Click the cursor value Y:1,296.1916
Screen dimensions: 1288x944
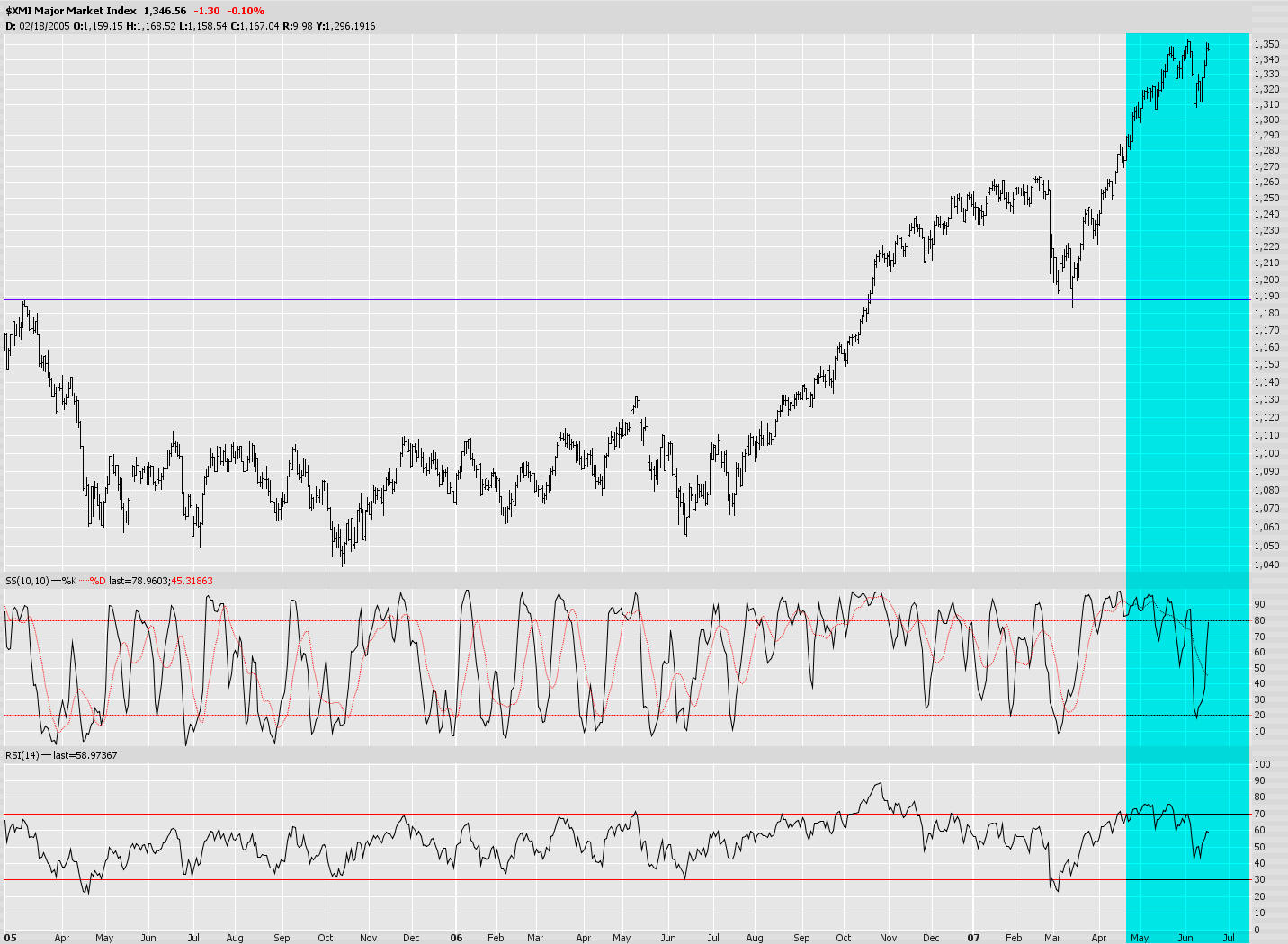click(x=345, y=26)
